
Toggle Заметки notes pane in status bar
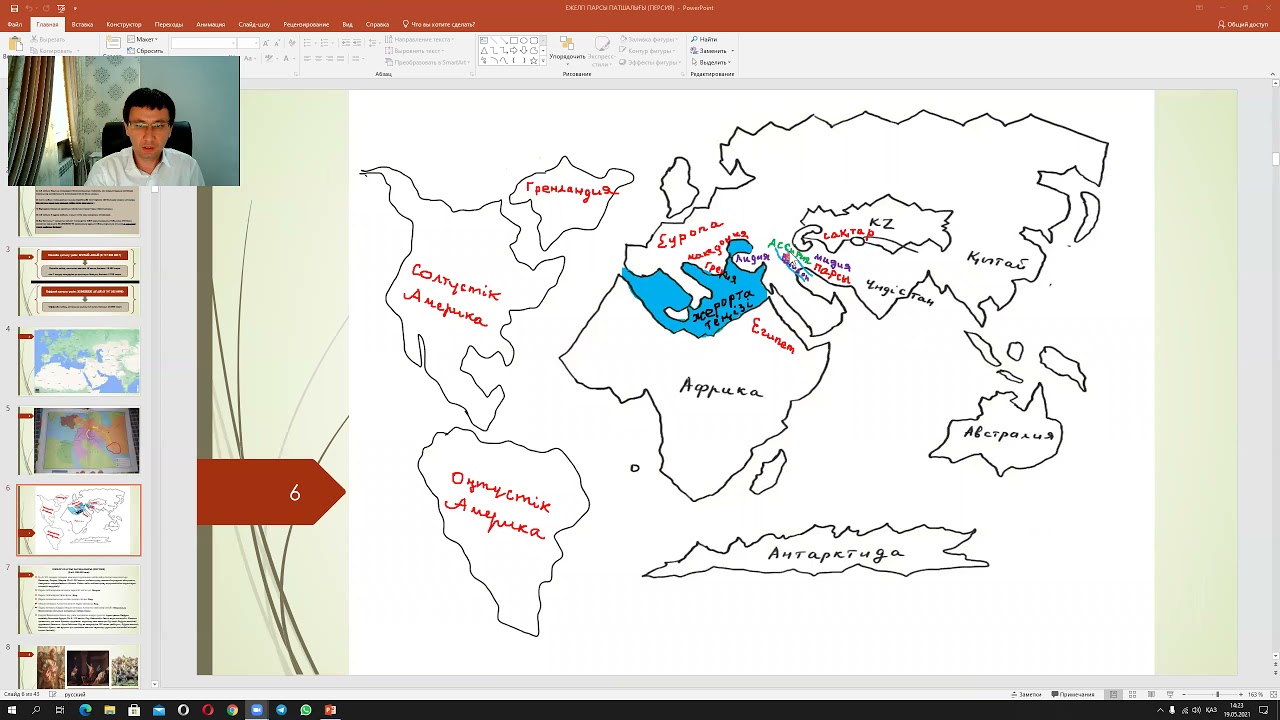(x=1026, y=694)
